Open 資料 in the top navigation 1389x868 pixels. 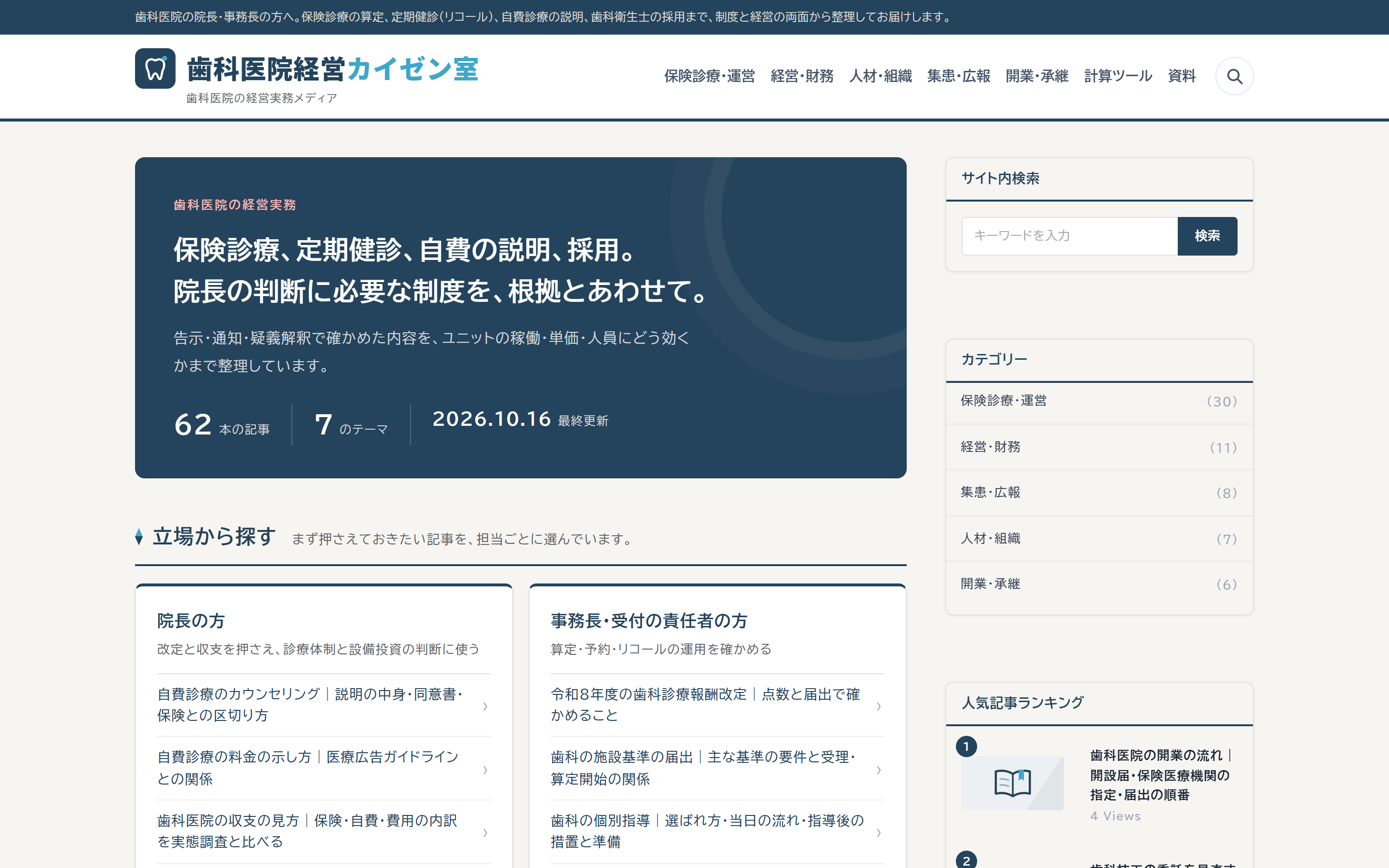[1182, 76]
